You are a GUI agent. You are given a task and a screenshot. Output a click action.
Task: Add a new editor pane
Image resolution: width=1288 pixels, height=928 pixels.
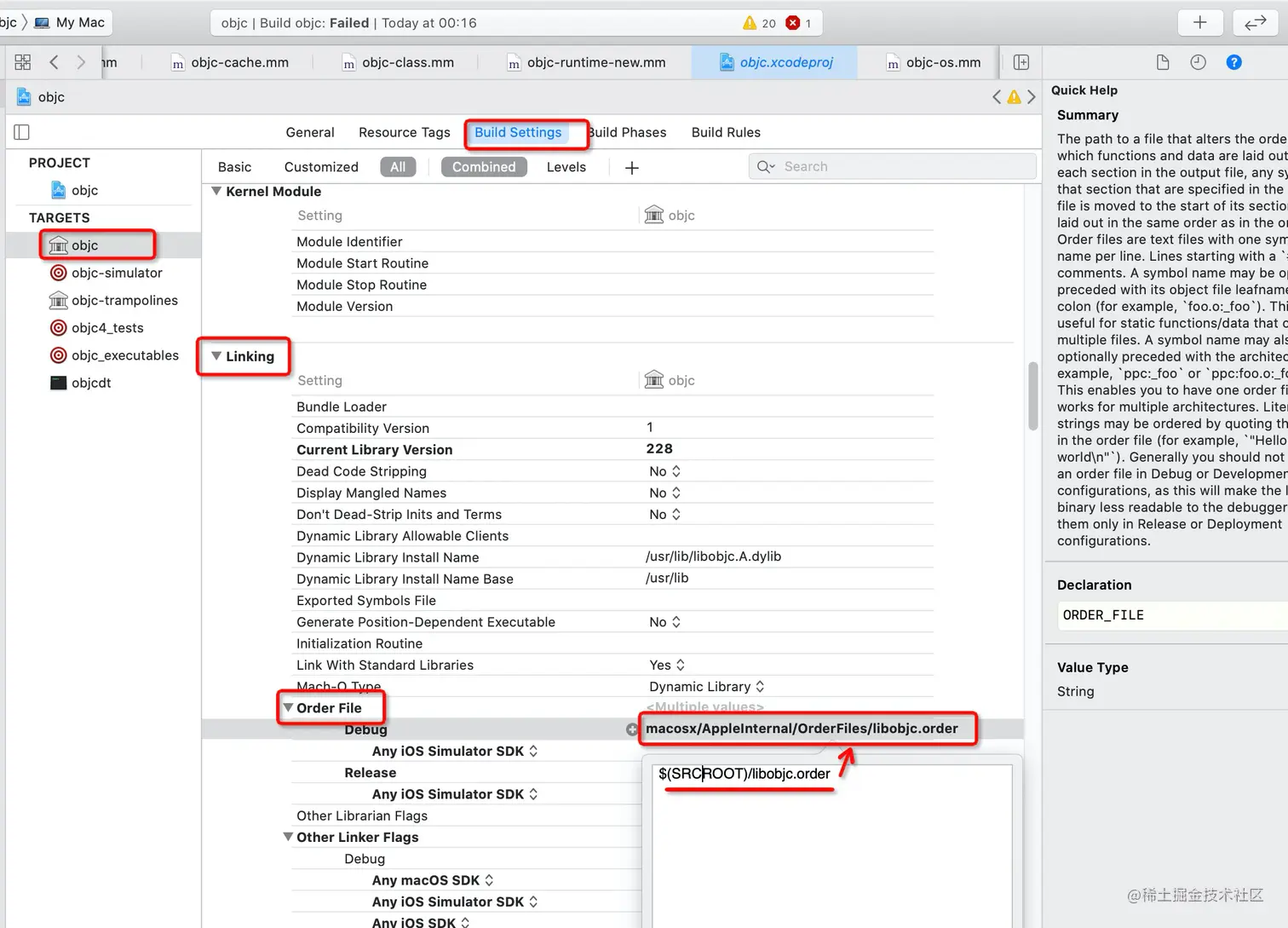pyautogui.click(x=1021, y=62)
